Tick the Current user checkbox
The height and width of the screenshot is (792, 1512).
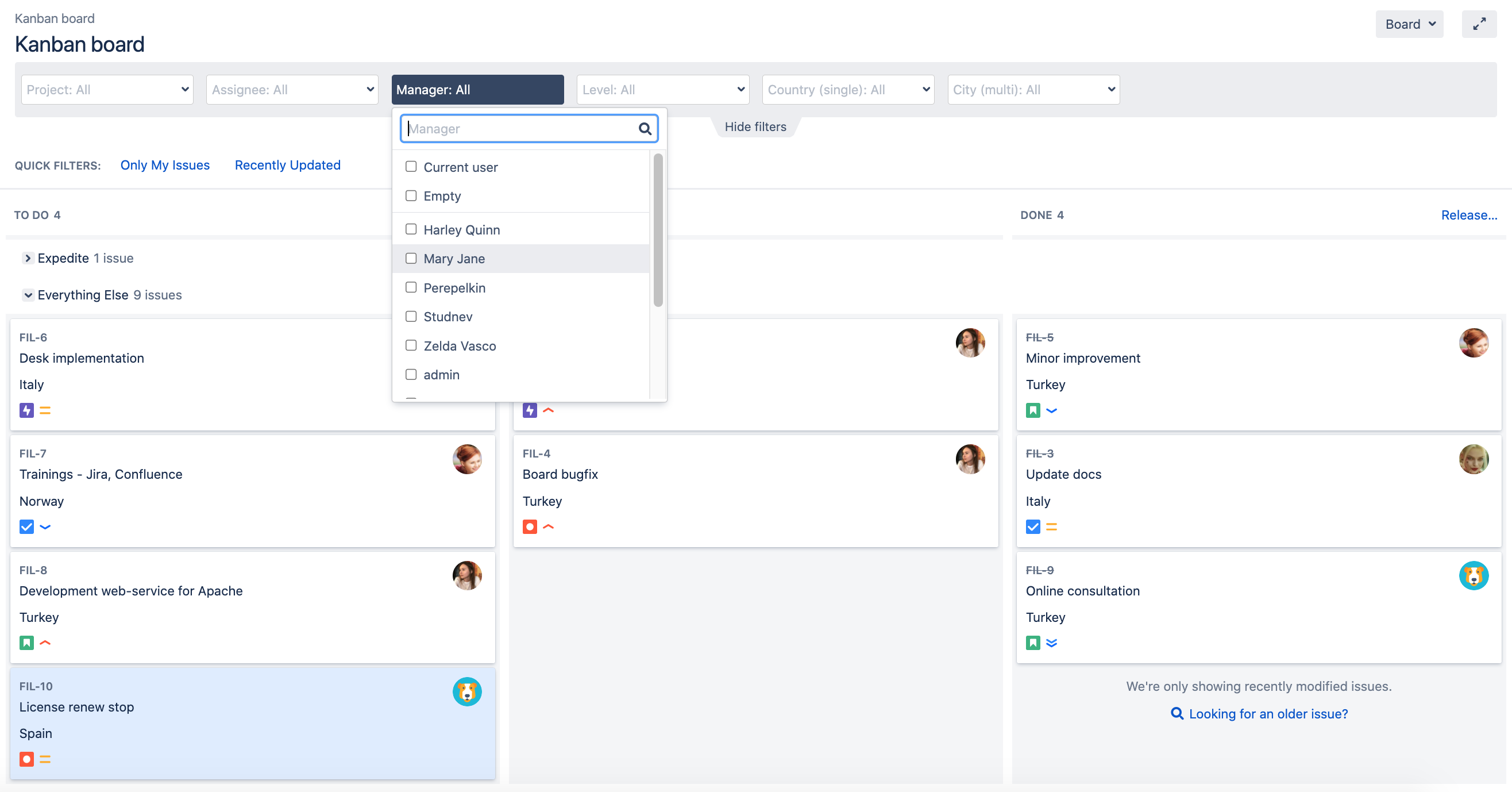coord(411,167)
